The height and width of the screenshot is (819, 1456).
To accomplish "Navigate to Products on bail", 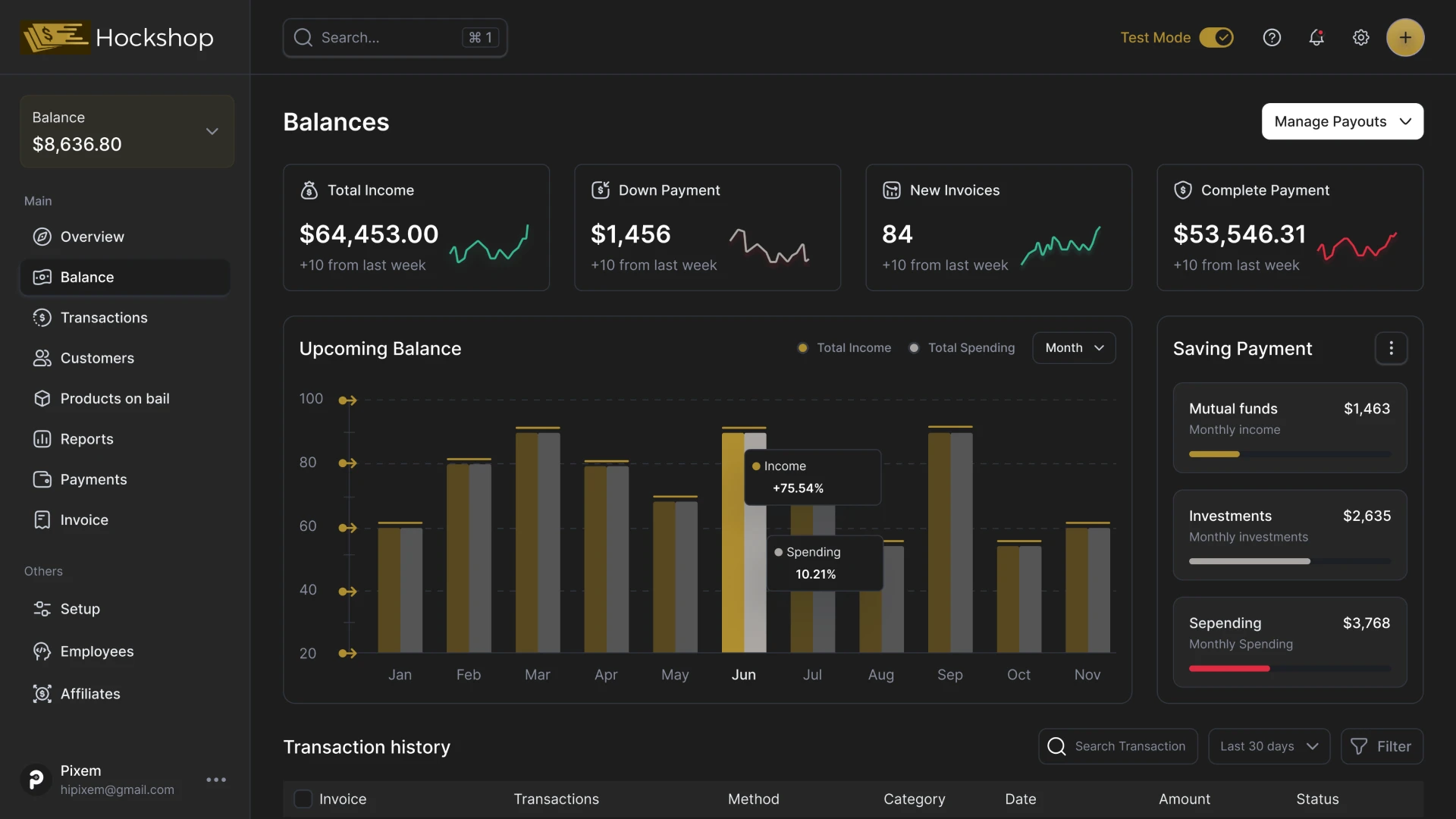I will click(x=114, y=398).
